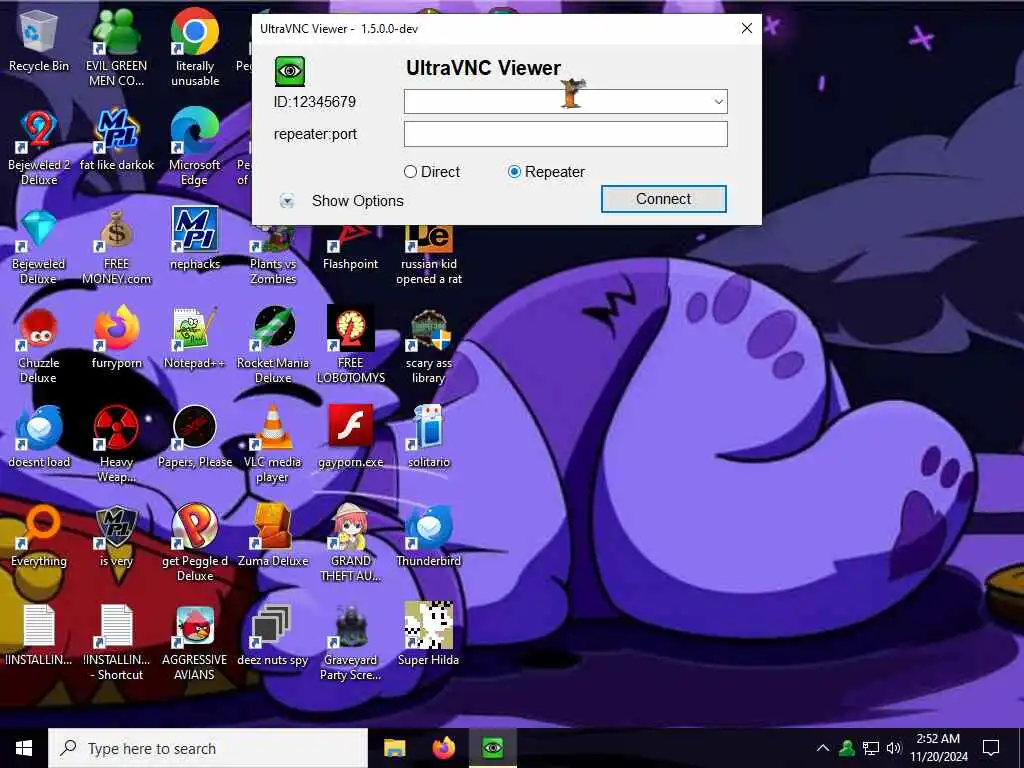Focus the repeater:port input field
This screenshot has width=1024, height=768.
[566, 134]
